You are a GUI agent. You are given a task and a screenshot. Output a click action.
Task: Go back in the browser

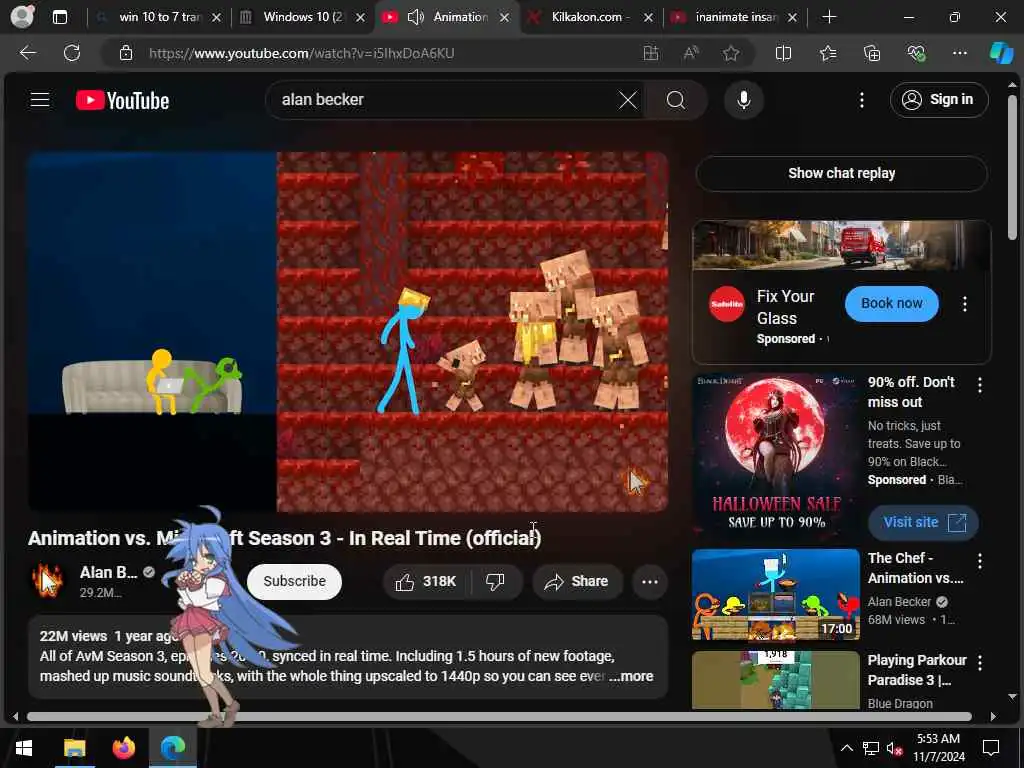[x=27, y=53]
